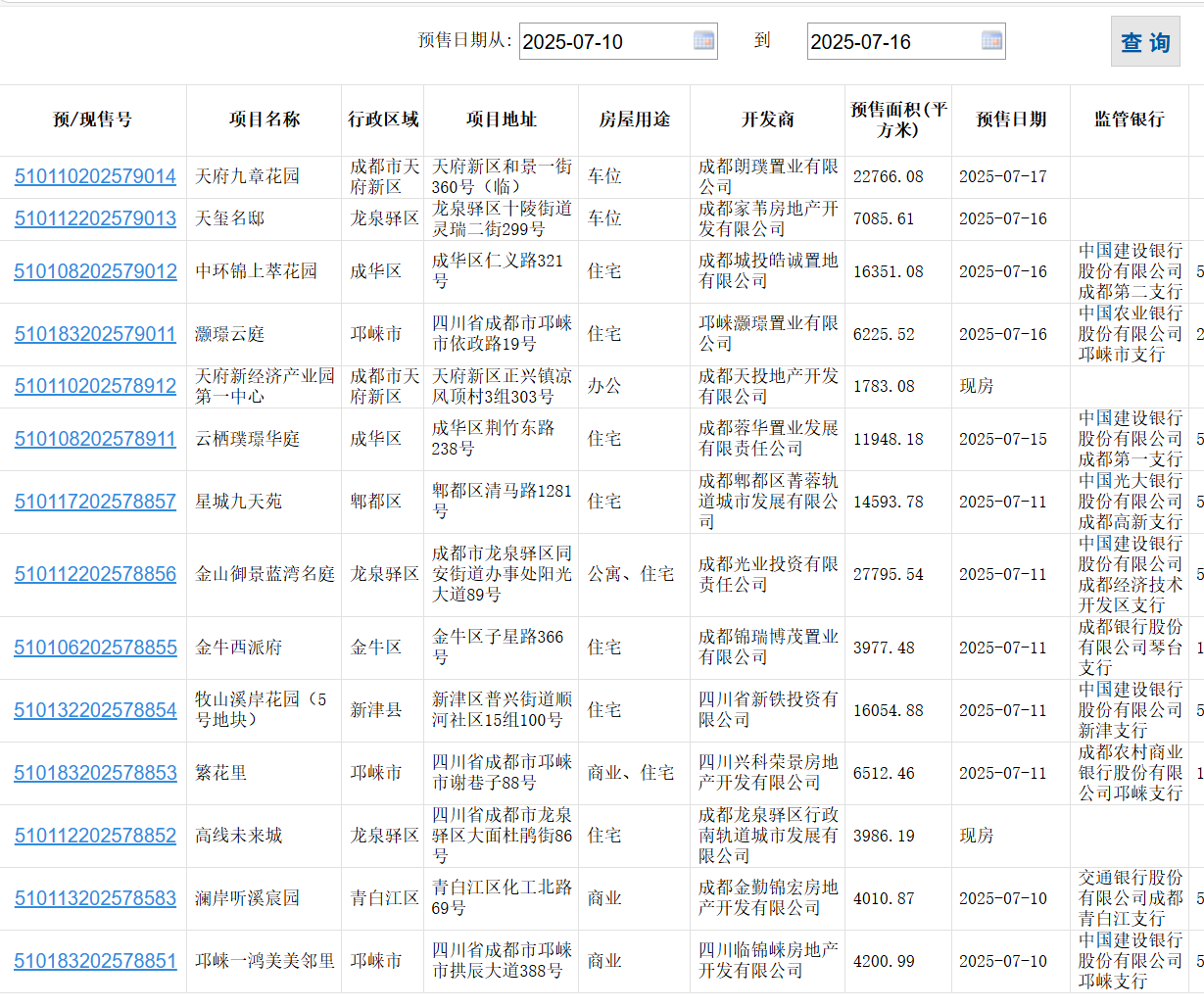This screenshot has width=1204, height=1008.
Task: Focus the end date field 2025-07-16
Action: point(906,41)
